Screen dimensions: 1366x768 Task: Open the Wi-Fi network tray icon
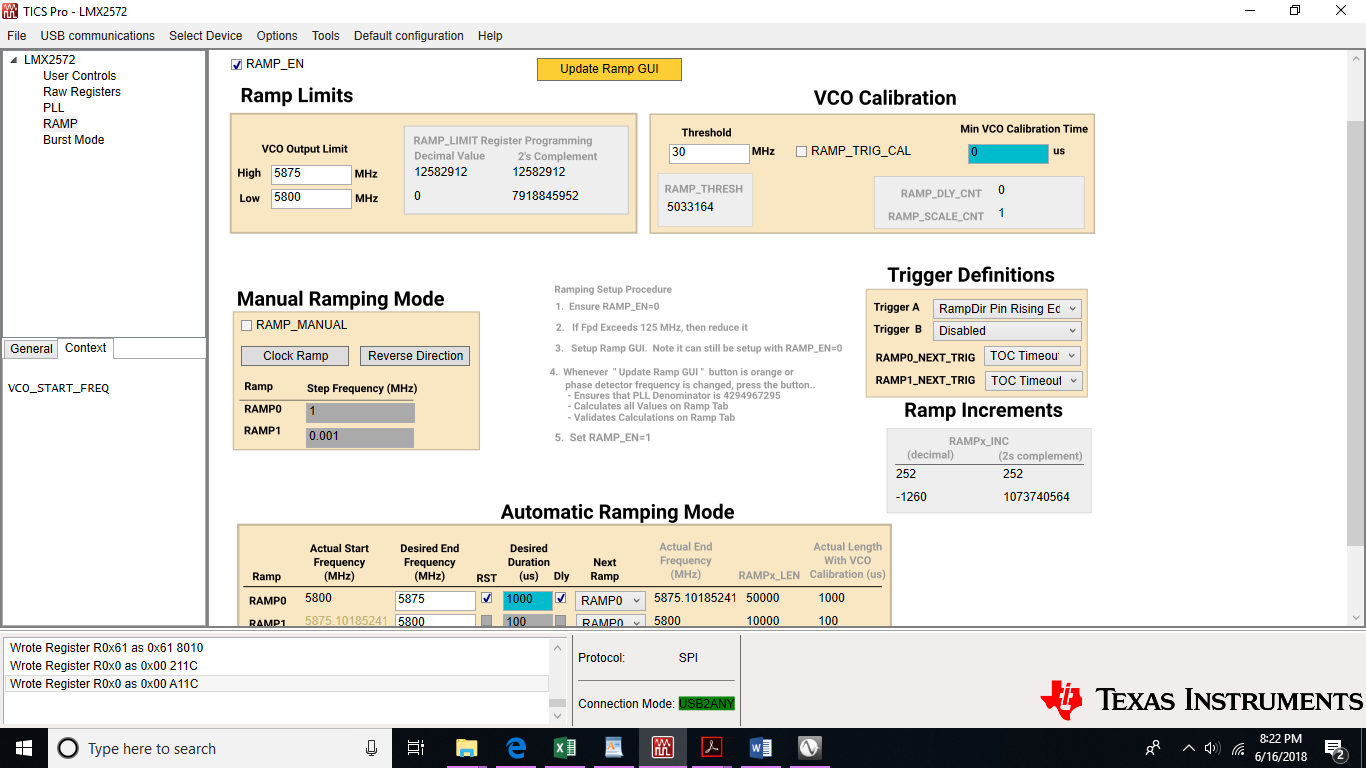pyautogui.click(x=1238, y=748)
